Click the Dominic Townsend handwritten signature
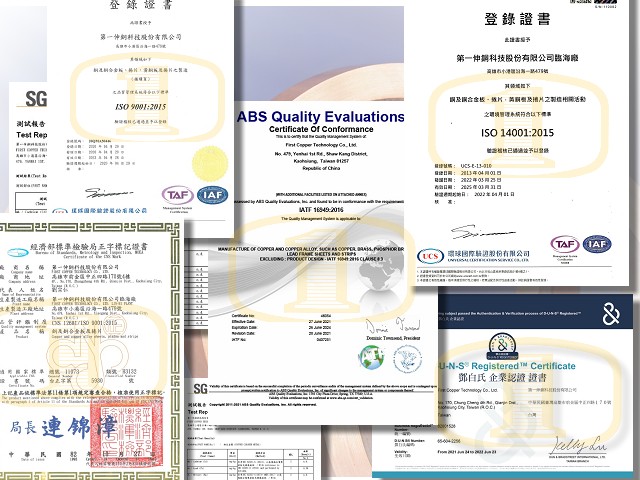640x480 pixels. (393, 327)
